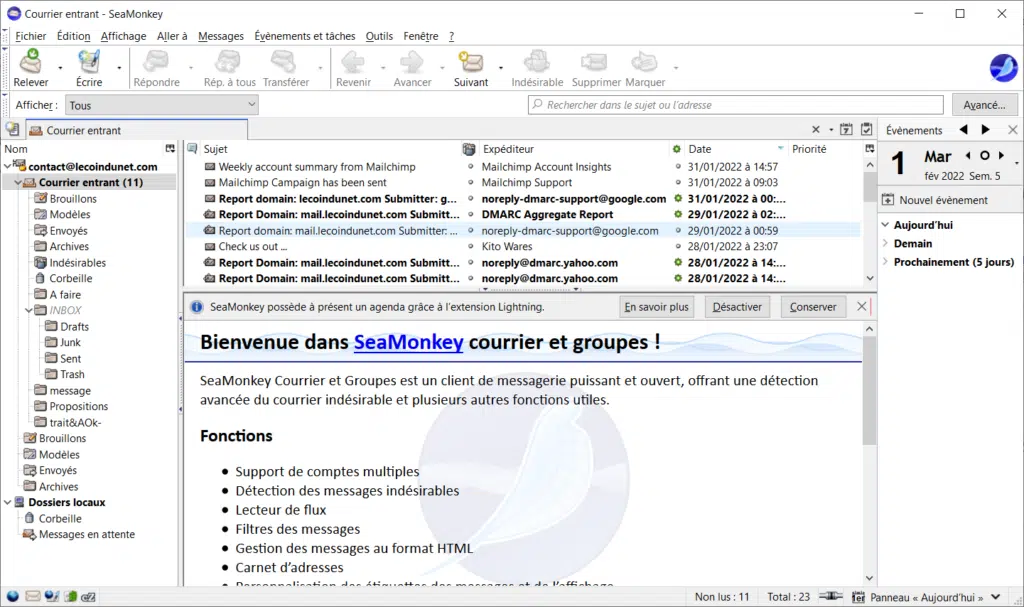Open the Évènements et tâches menu
Image resolution: width=1024 pixels, height=607 pixels.
coord(305,36)
